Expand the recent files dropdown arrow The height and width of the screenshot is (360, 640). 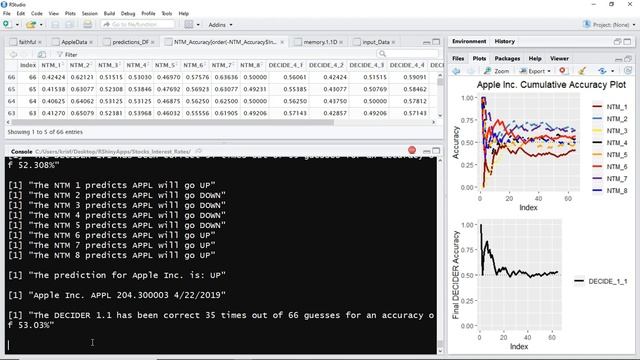point(41,25)
